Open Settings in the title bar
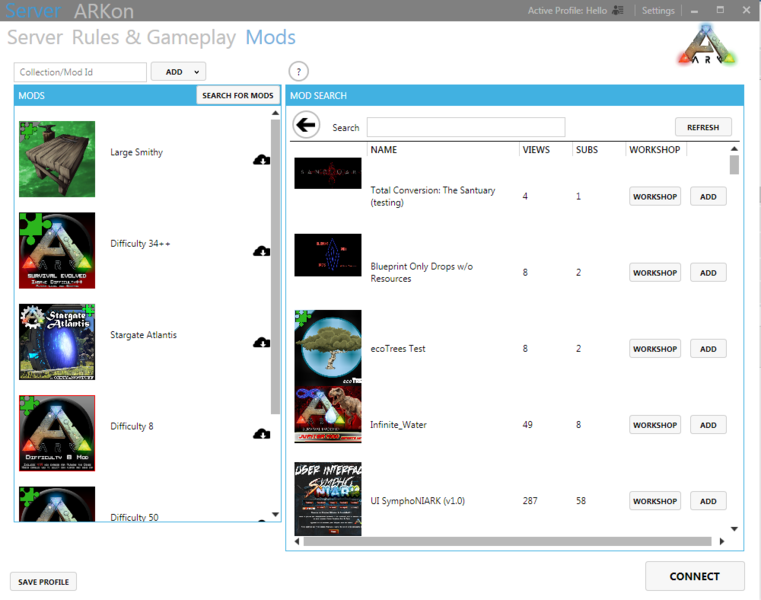 [x=658, y=10]
